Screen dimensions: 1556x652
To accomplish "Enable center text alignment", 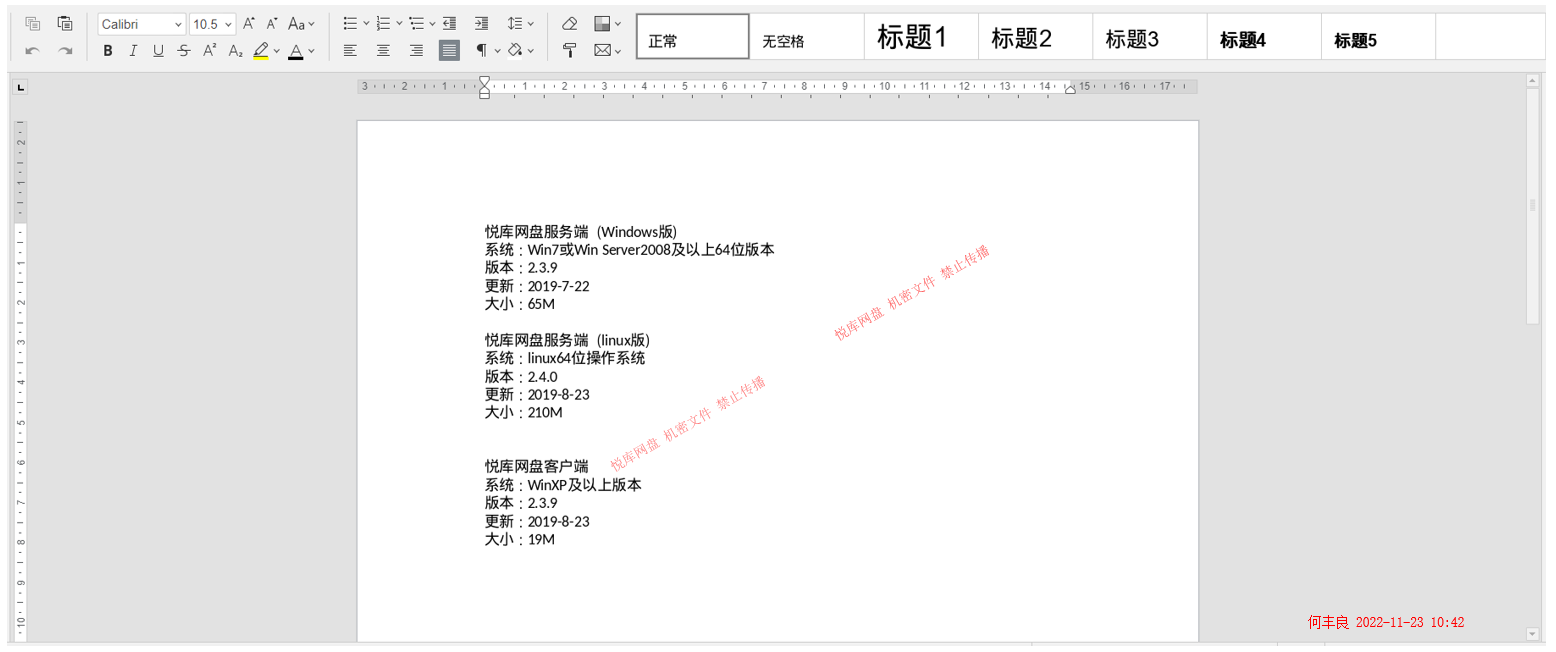I will [383, 50].
